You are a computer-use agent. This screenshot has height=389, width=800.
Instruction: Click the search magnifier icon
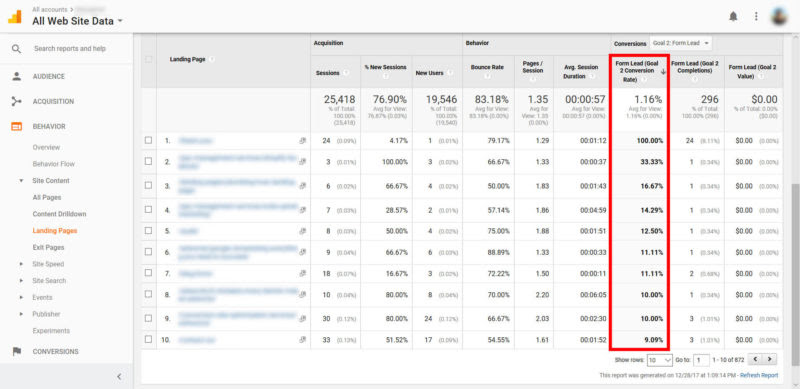16,49
